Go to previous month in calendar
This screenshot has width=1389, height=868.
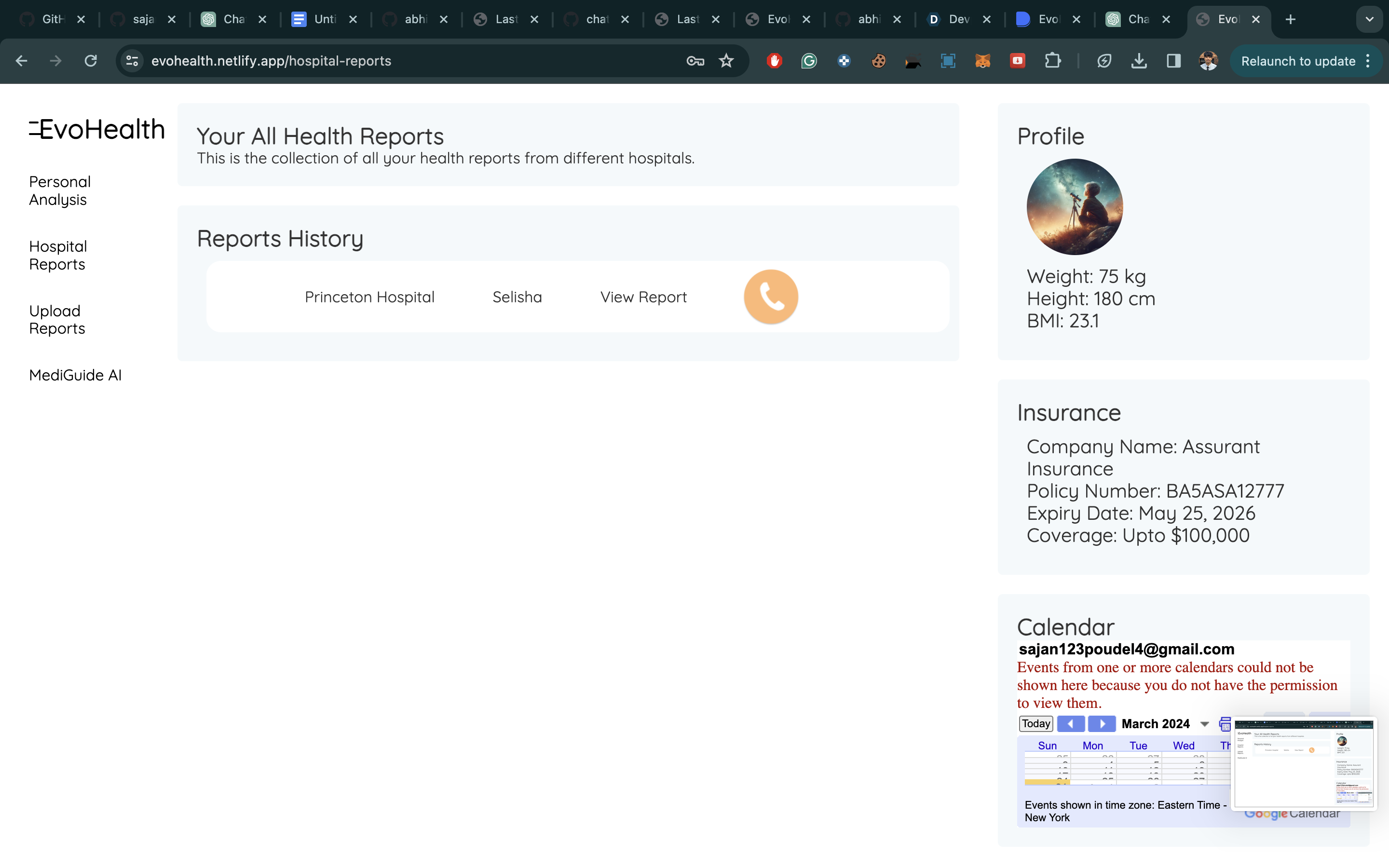[1071, 723]
